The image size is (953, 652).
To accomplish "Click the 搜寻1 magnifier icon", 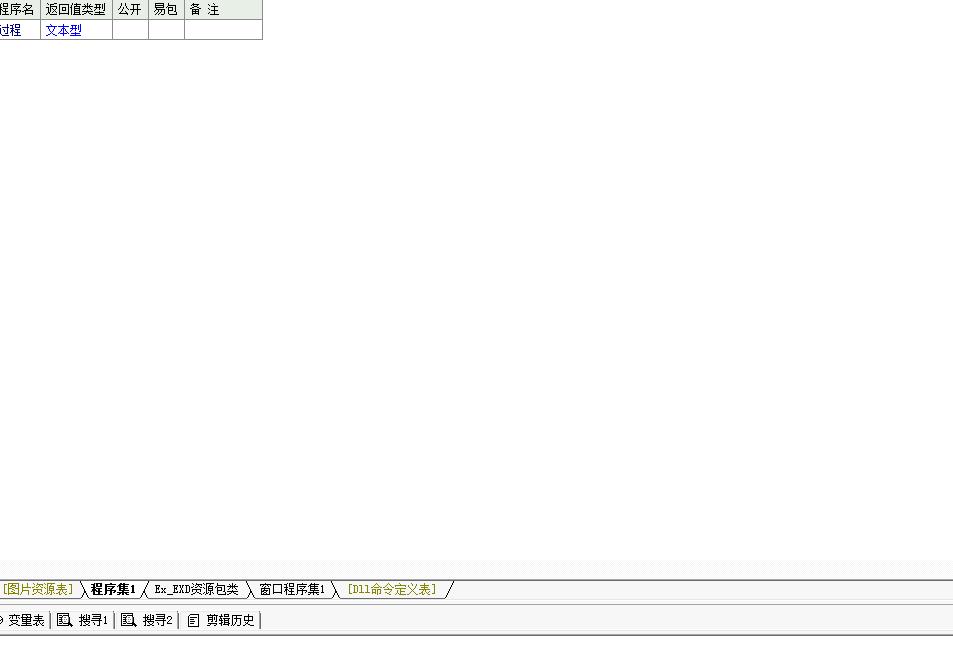I will pyautogui.click(x=64, y=620).
